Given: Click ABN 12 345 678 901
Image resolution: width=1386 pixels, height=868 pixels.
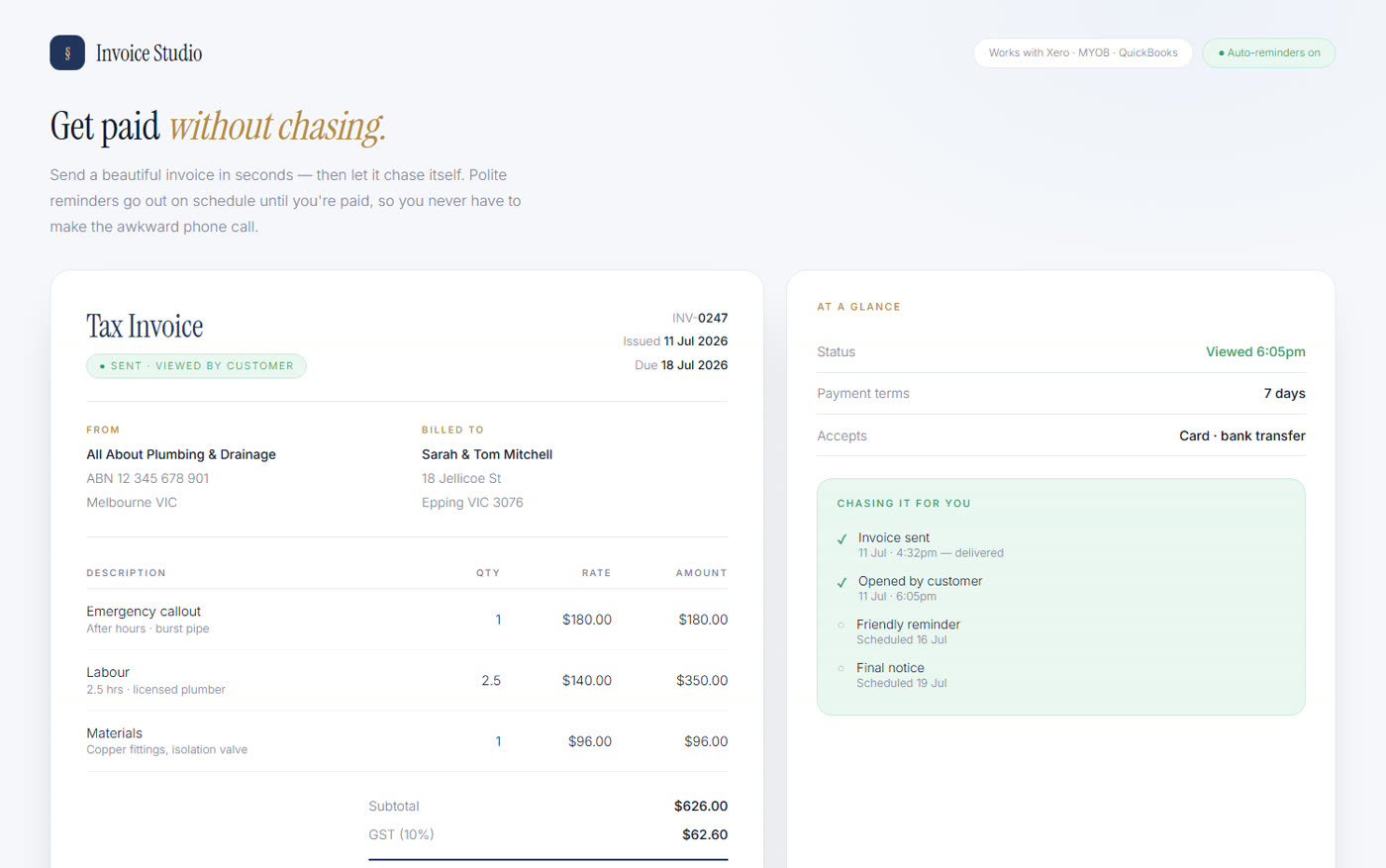Looking at the screenshot, I should point(148,478).
